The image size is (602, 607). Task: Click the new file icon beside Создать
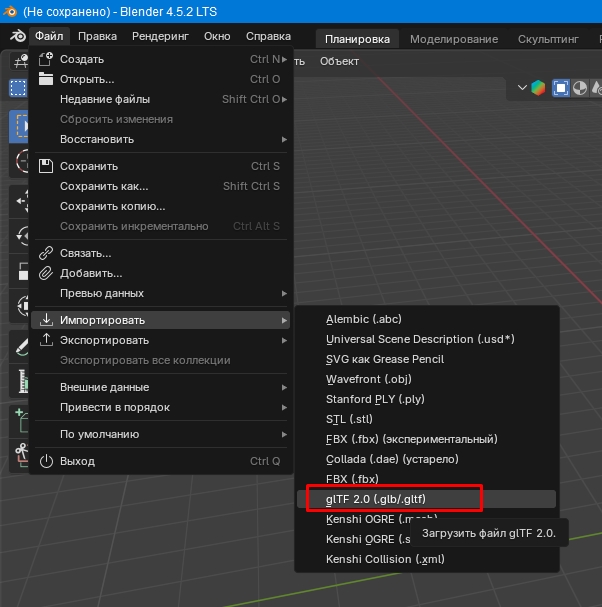46,59
